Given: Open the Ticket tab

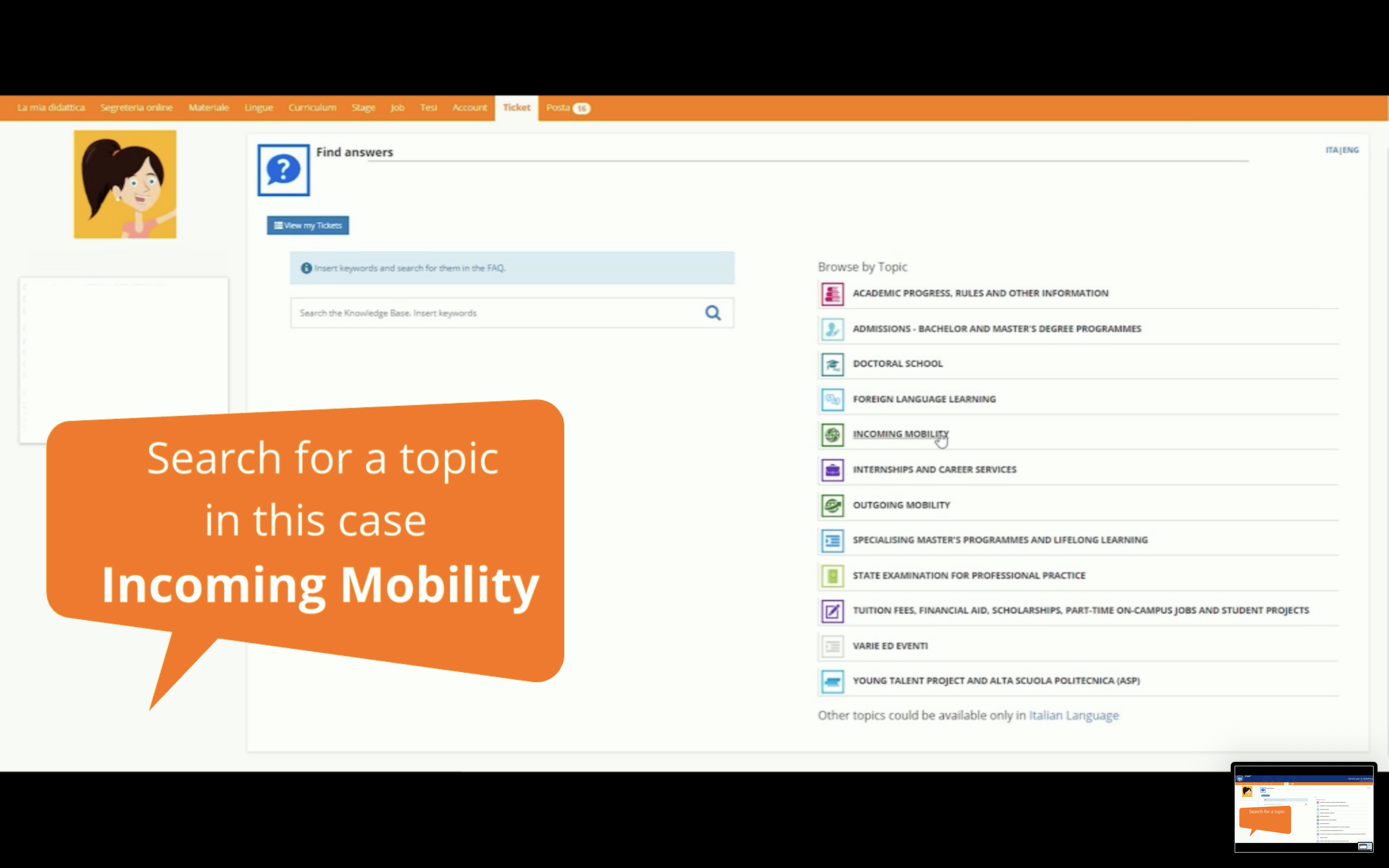Looking at the screenshot, I should [x=516, y=108].
